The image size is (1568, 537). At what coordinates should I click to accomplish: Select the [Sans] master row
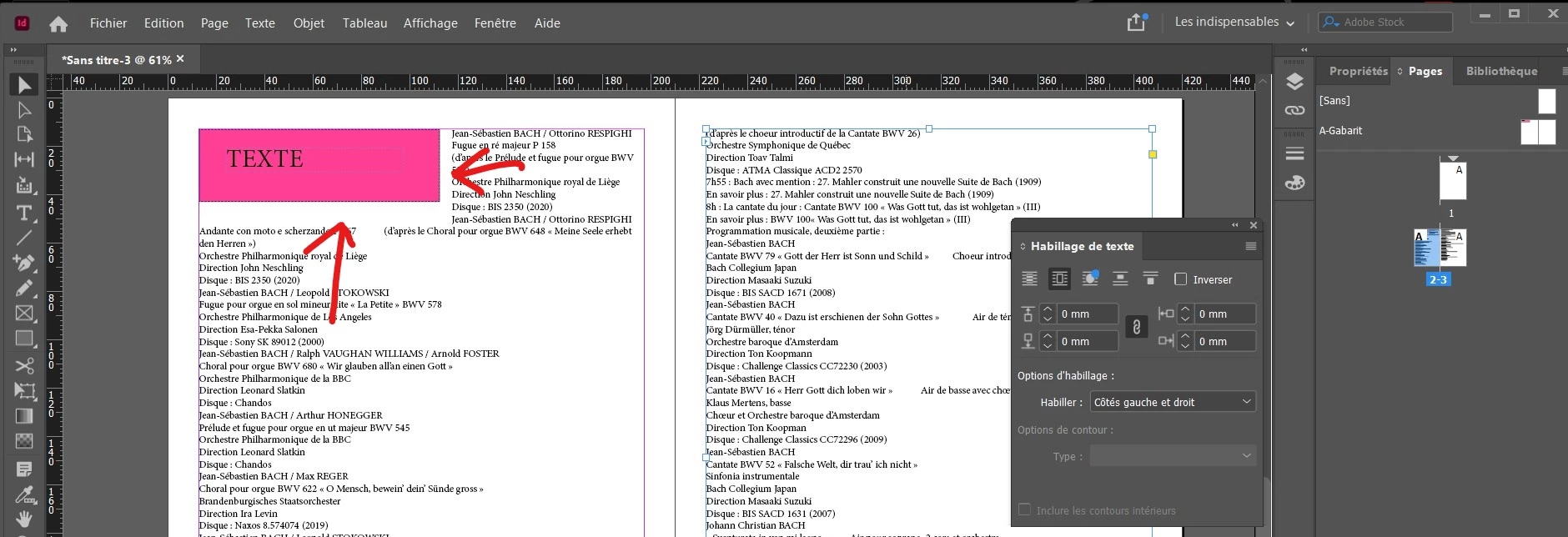1438,101
